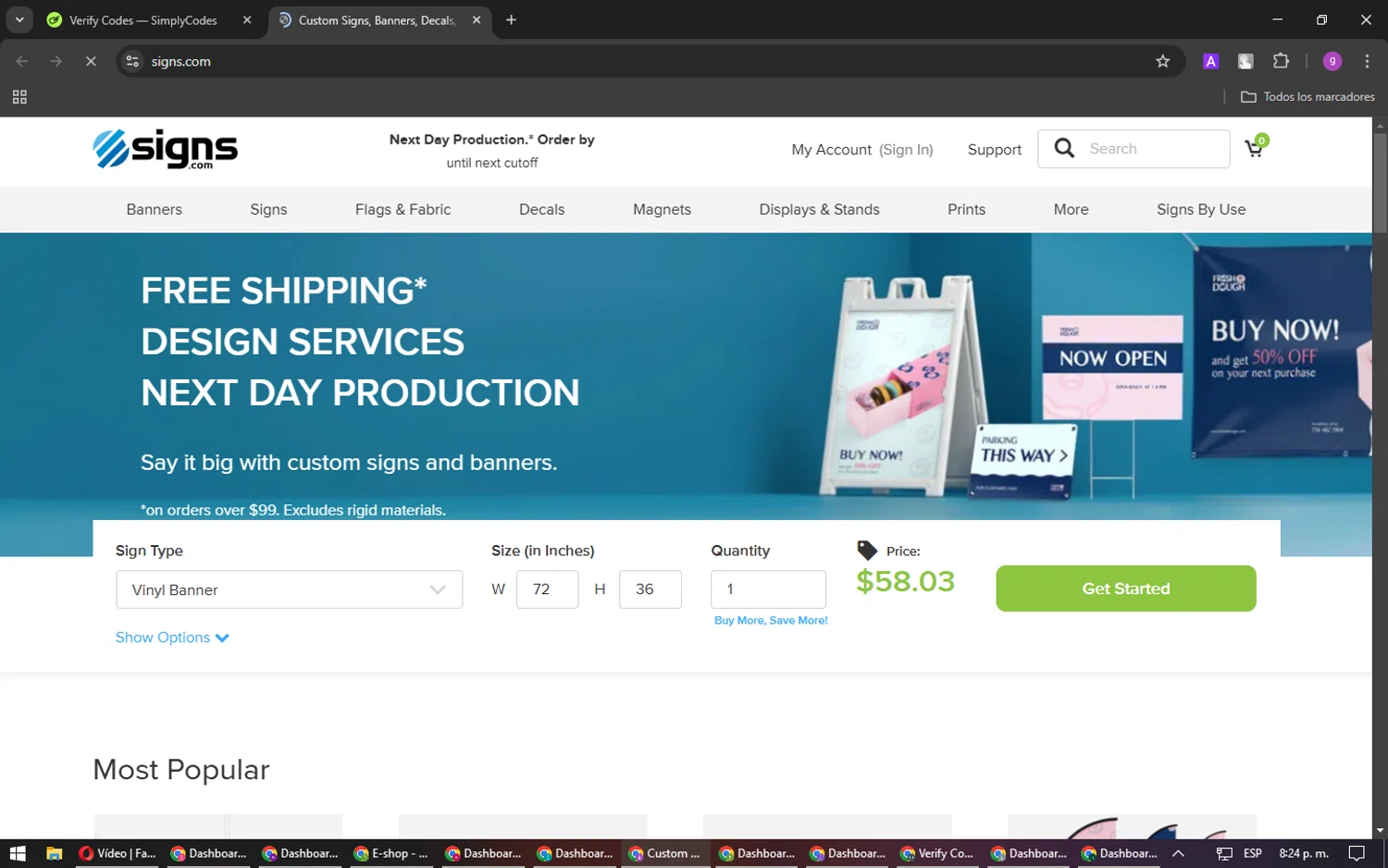
Task: Go forward with the browser arrow
Action: (56, 61)
